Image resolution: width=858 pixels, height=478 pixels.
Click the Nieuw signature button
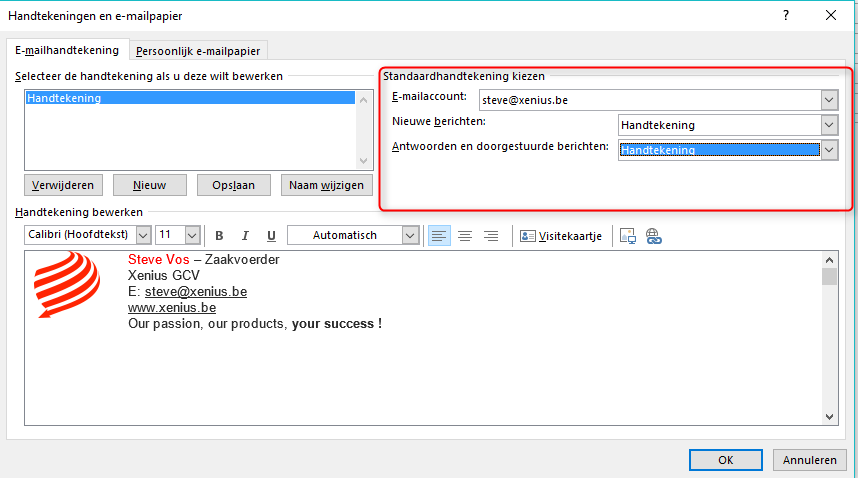(x=149, y=185)
